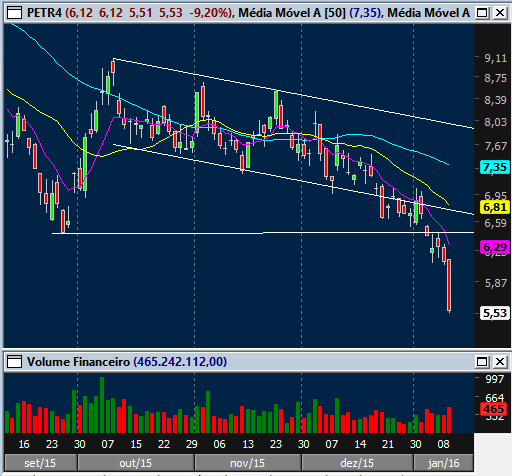Select the red 465 volume value tag
512x476 pixels.
[494, 409]
